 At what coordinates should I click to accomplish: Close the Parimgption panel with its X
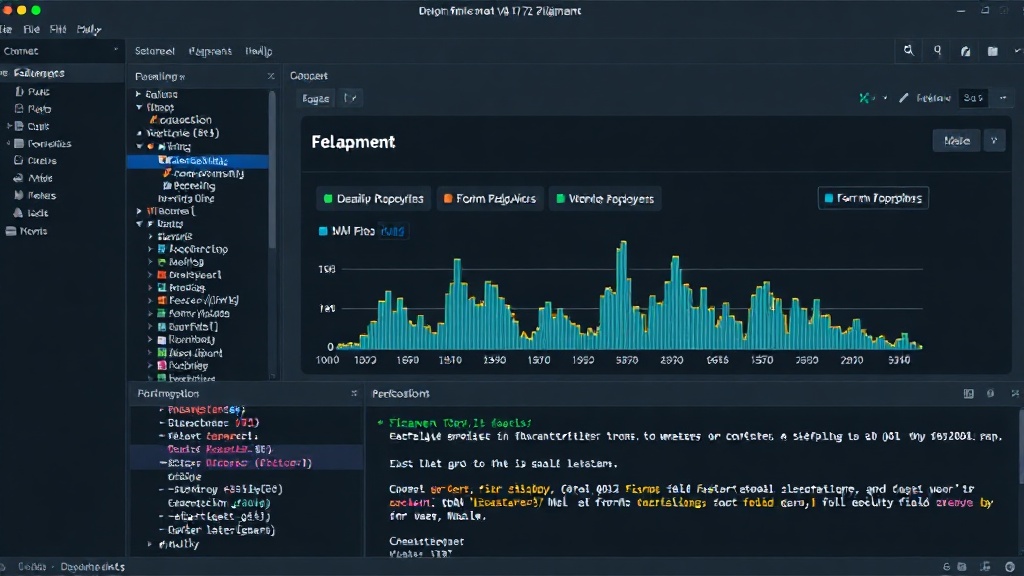tap(354, 393)
